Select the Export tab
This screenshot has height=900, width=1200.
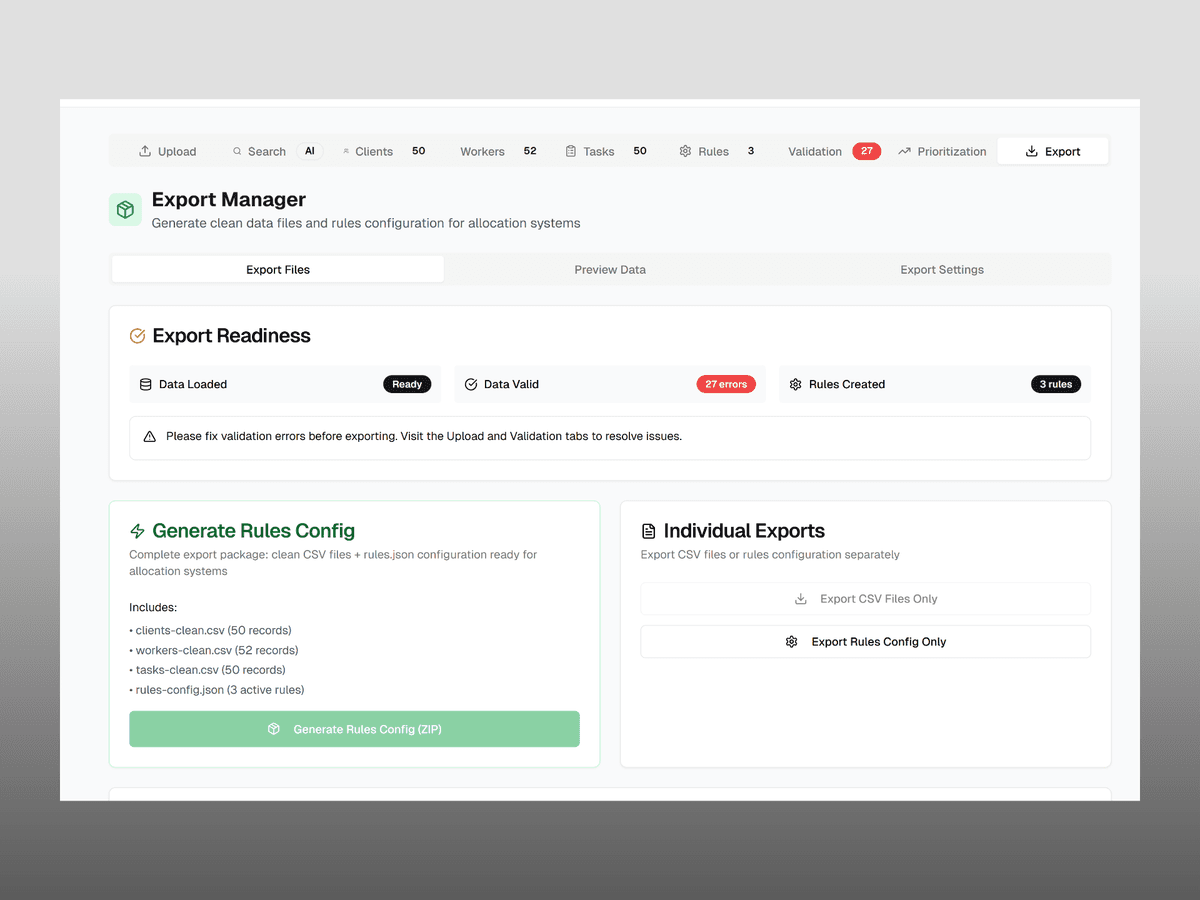coord(1053,152)
